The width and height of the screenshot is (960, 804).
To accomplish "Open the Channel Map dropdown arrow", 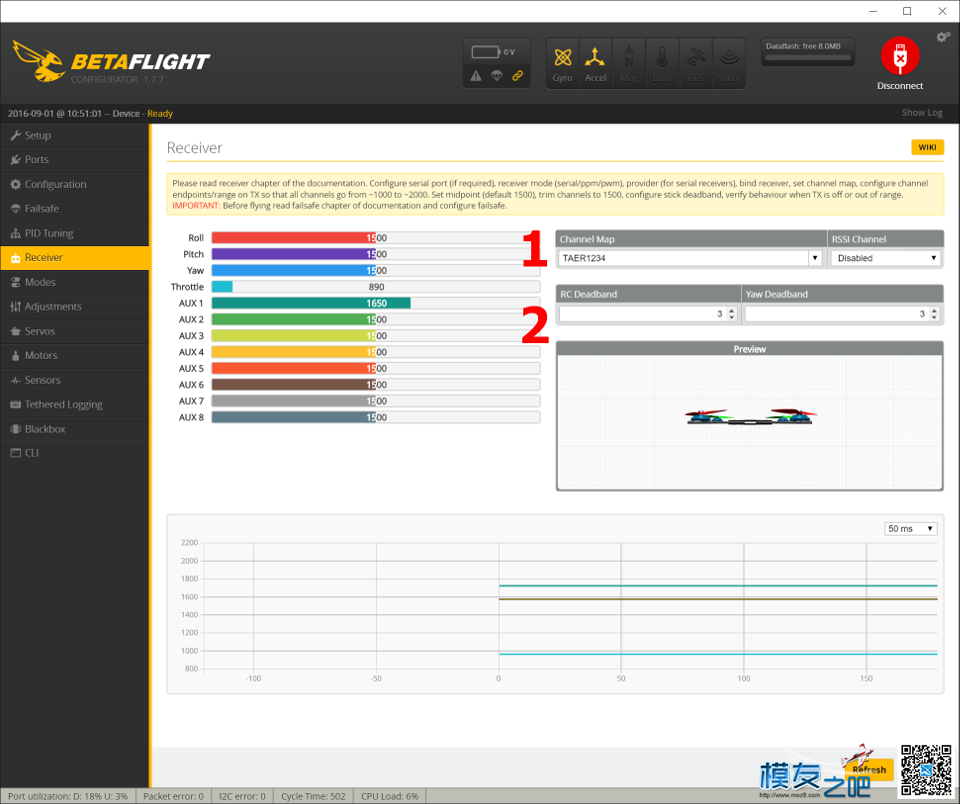I will 814,258.
